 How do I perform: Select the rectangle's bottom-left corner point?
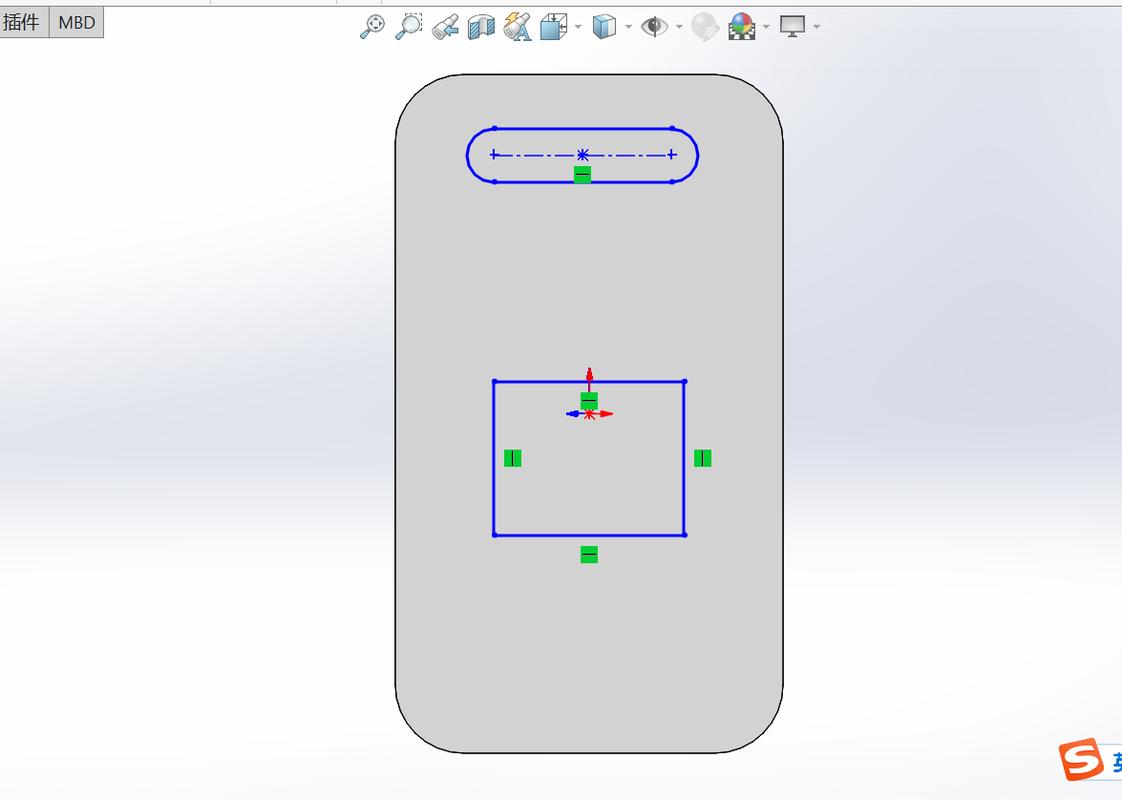[x=494, y=535]
